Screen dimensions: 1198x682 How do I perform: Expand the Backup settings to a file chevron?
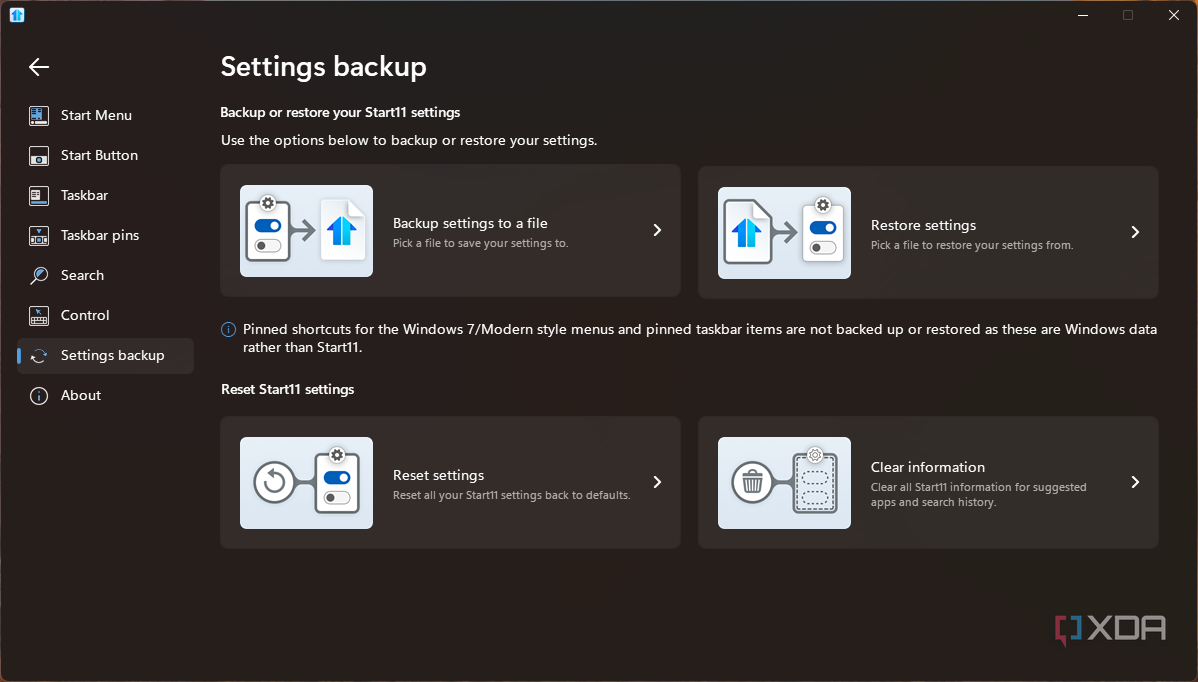coord(657,230)
